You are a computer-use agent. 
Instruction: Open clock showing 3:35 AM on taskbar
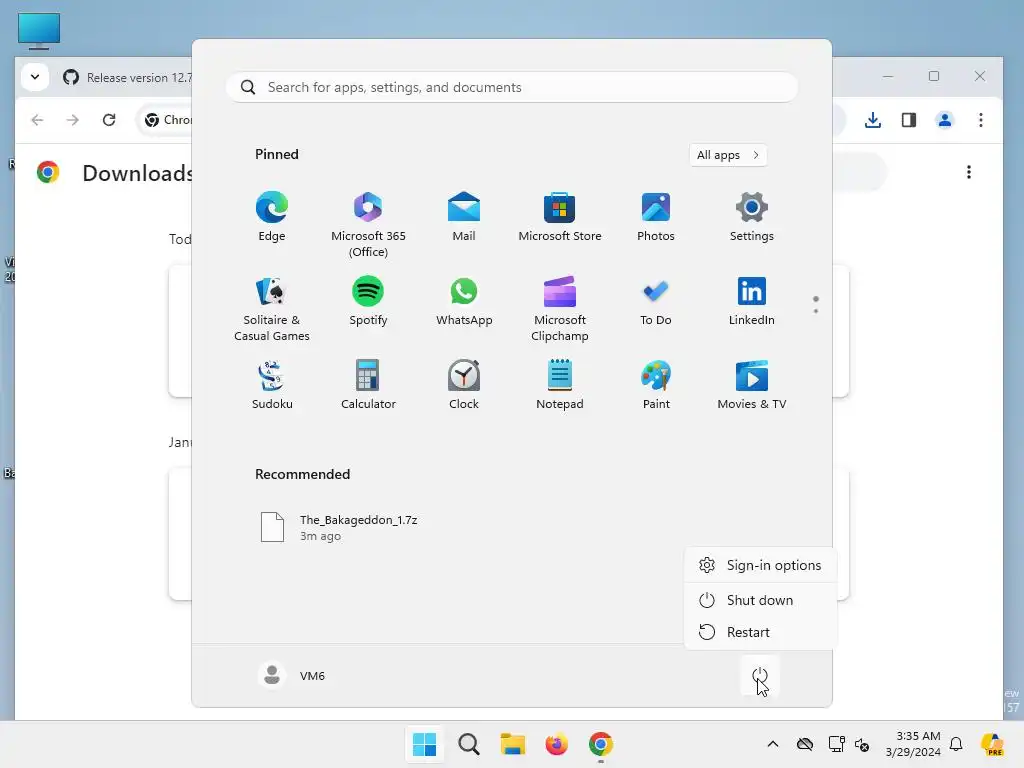(x=913, y=744)
